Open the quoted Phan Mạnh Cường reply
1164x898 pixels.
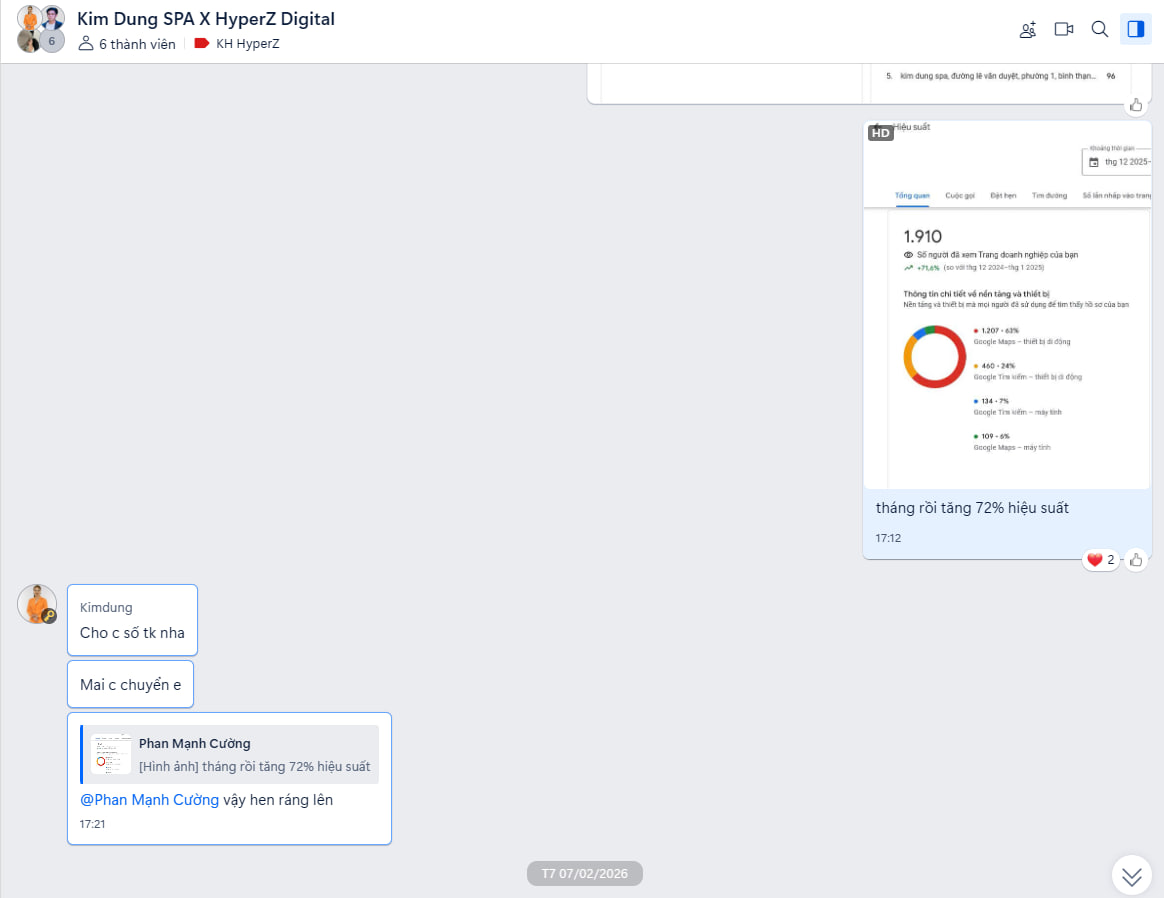point(254,755)
